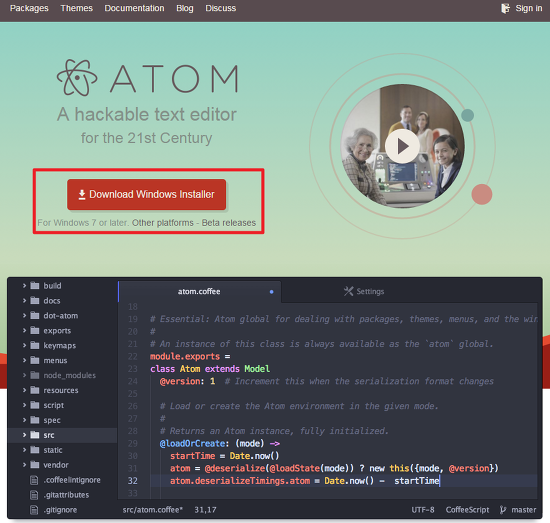Open the Packages menu item

point(29,8)
